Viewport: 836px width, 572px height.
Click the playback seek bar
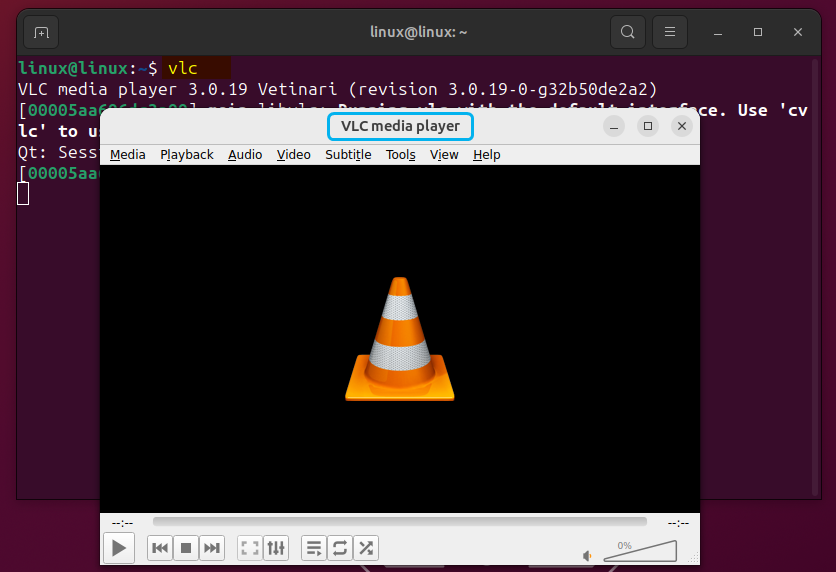point(400,521)
